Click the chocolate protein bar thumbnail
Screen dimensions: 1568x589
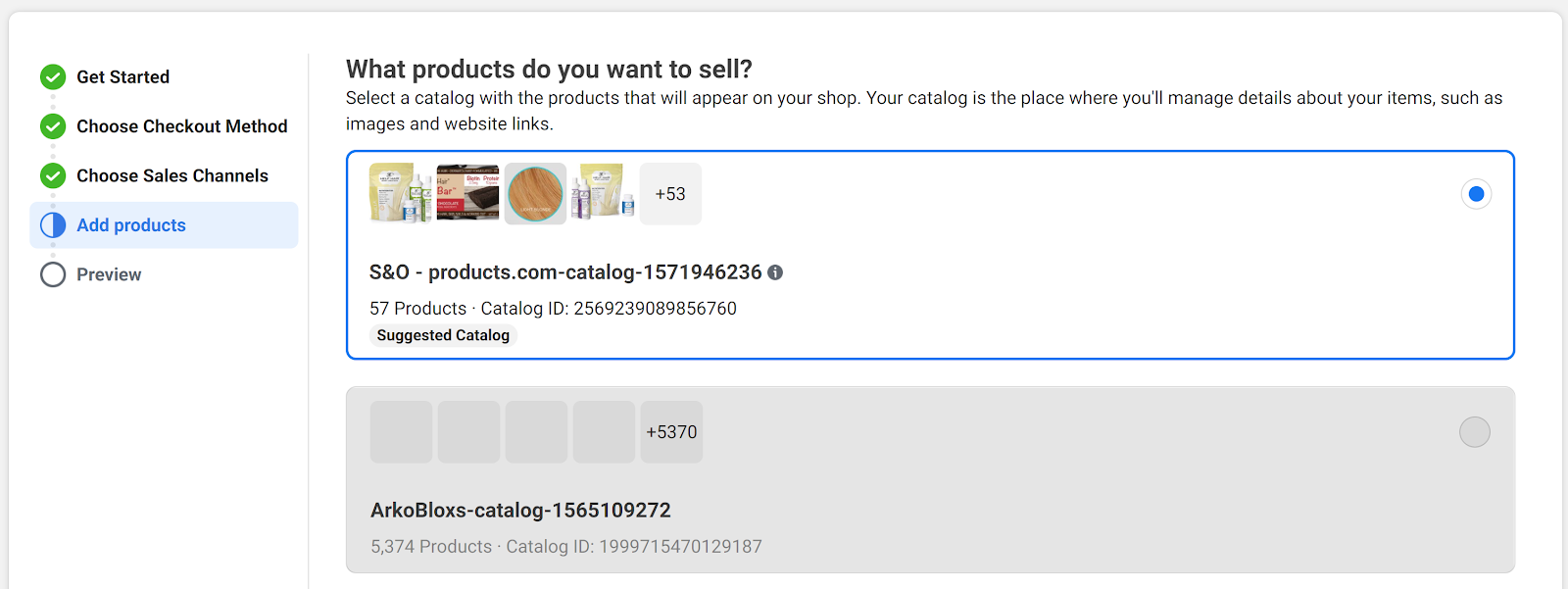467,193
